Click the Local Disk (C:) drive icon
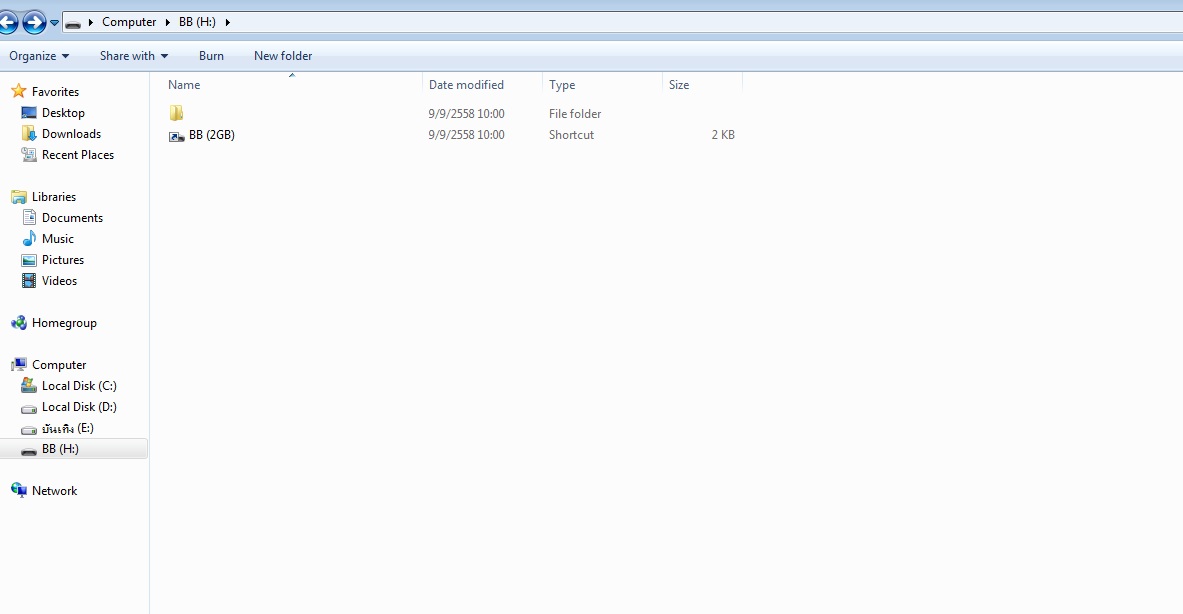This screenshot has height=614, width=1183. point(29,385)
